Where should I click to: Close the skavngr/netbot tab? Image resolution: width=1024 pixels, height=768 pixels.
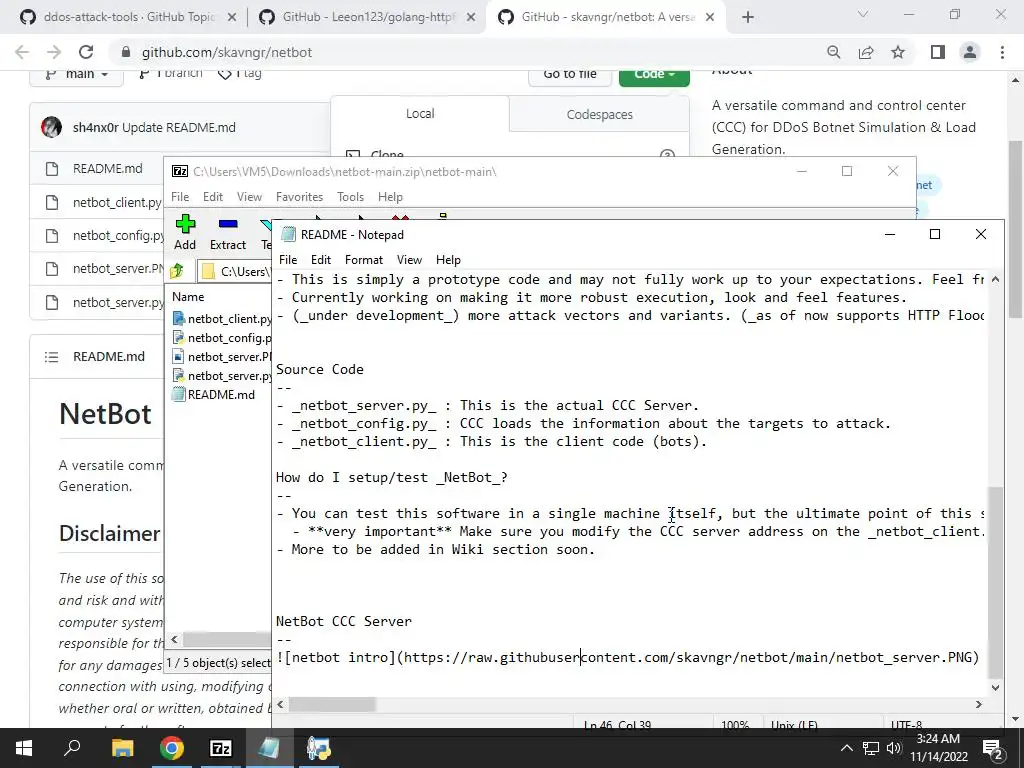pos(710,18)
